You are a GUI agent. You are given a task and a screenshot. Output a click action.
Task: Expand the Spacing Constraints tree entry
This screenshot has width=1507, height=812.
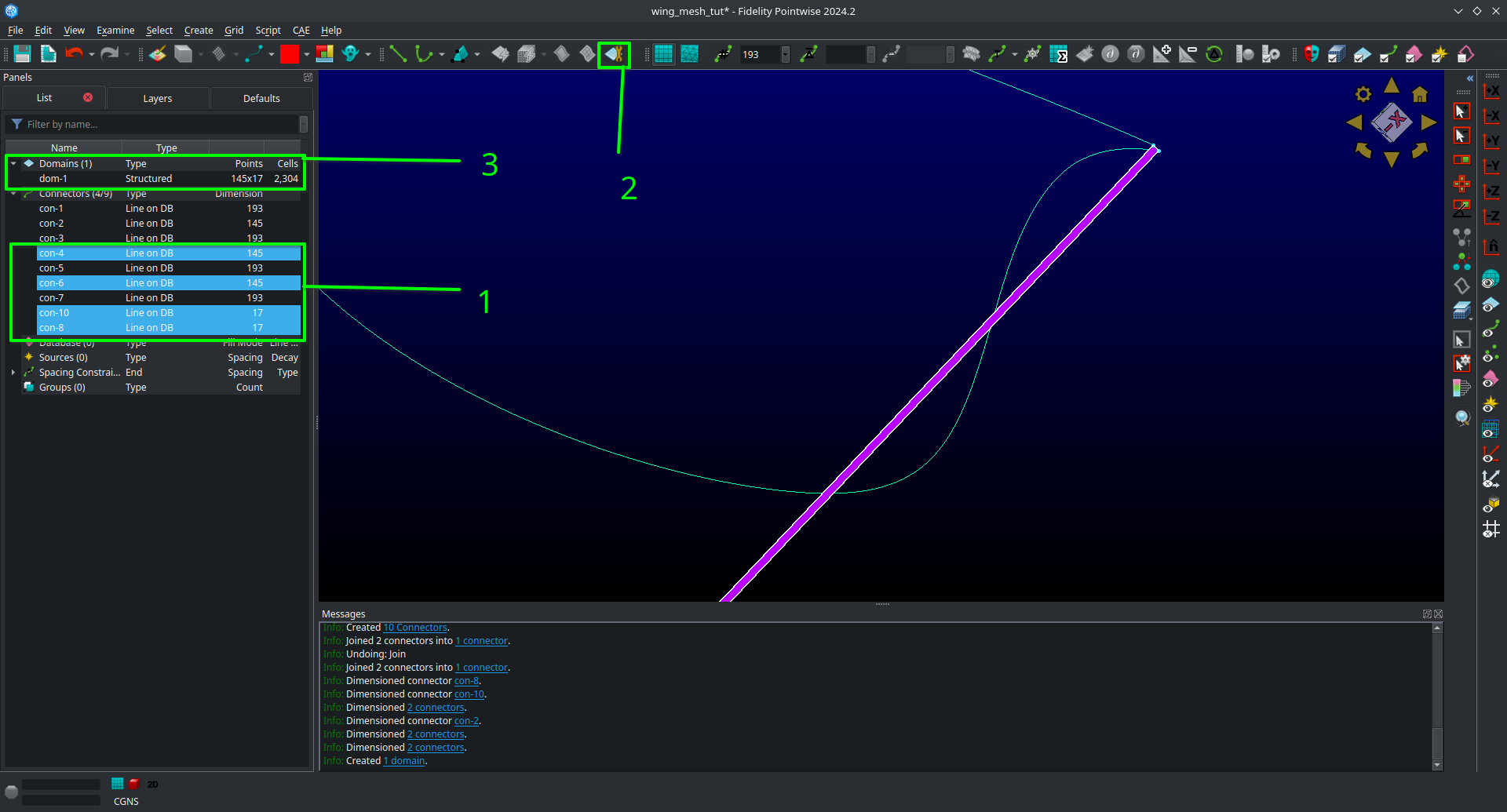(x=13, y=372)
